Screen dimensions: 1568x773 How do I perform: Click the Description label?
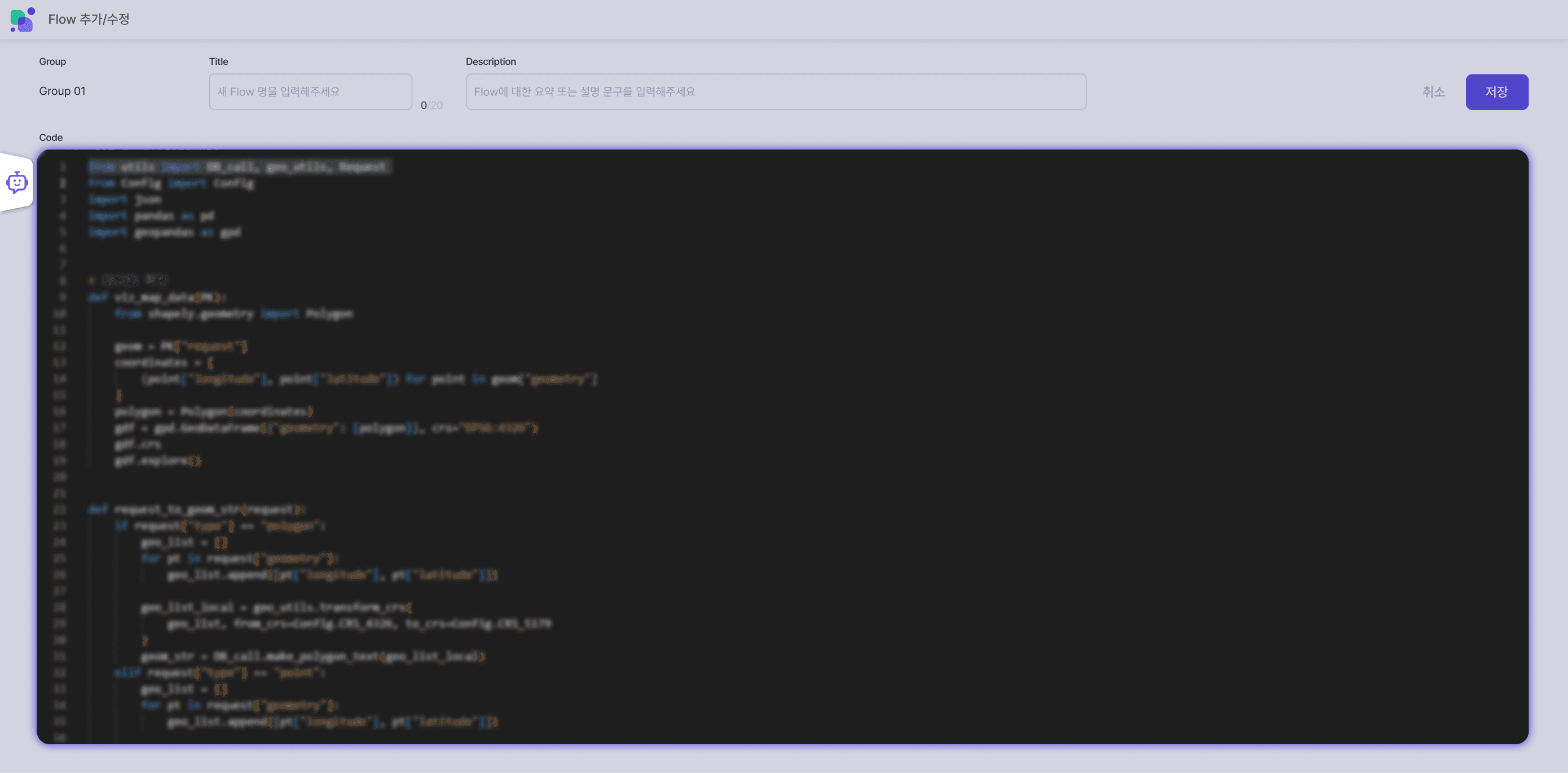click(491, 62)
